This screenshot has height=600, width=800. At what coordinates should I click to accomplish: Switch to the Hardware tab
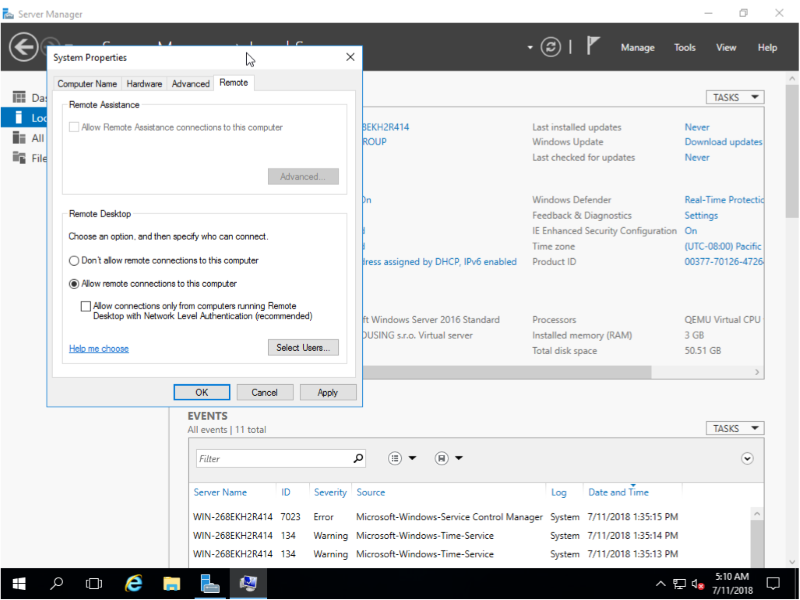click(x=144, y=84)
